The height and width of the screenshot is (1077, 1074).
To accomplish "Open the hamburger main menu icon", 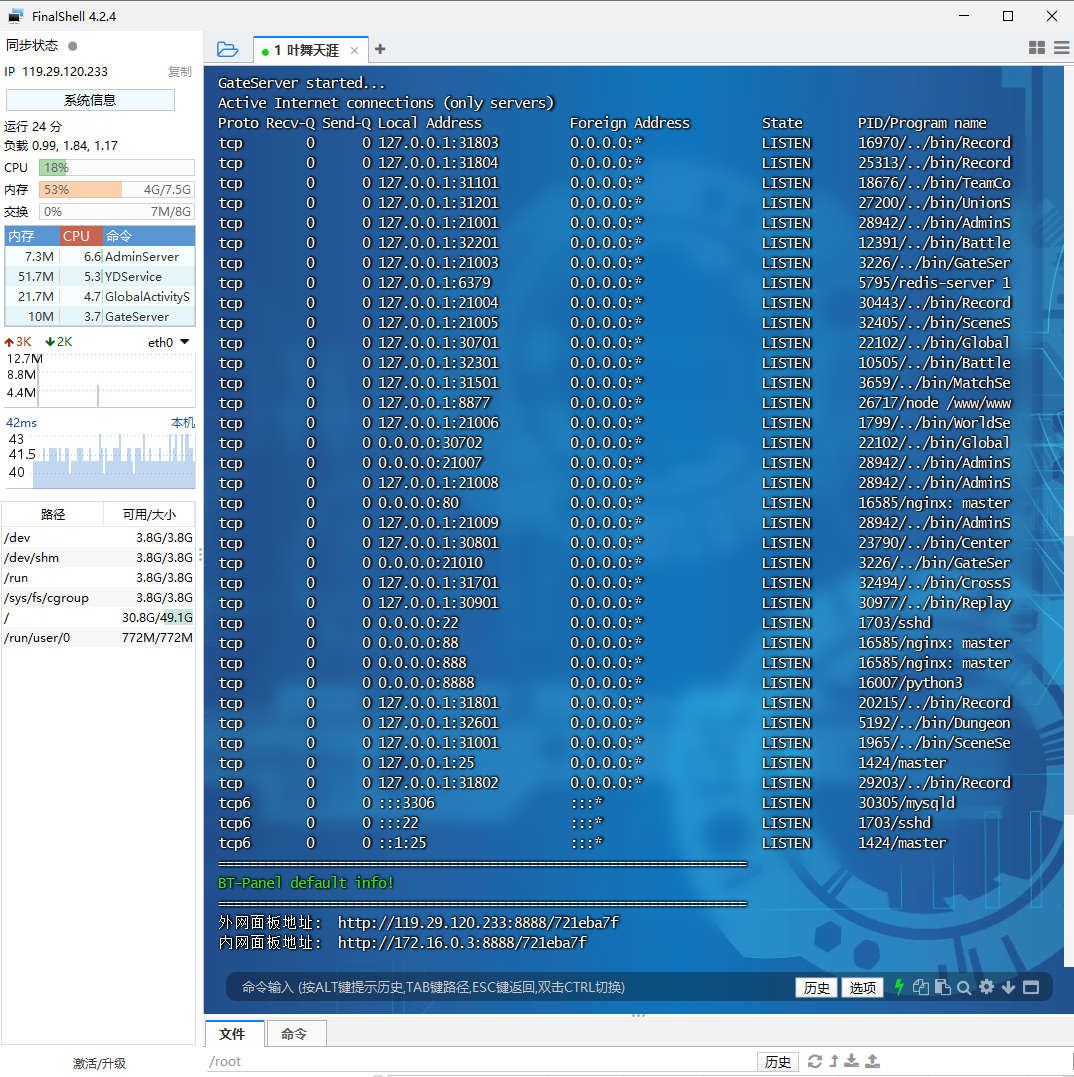I will coord(1062,47).
